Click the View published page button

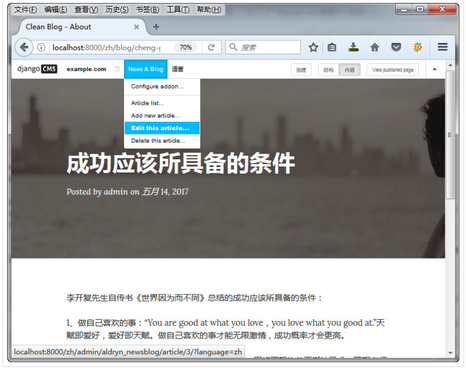[393, 70]
